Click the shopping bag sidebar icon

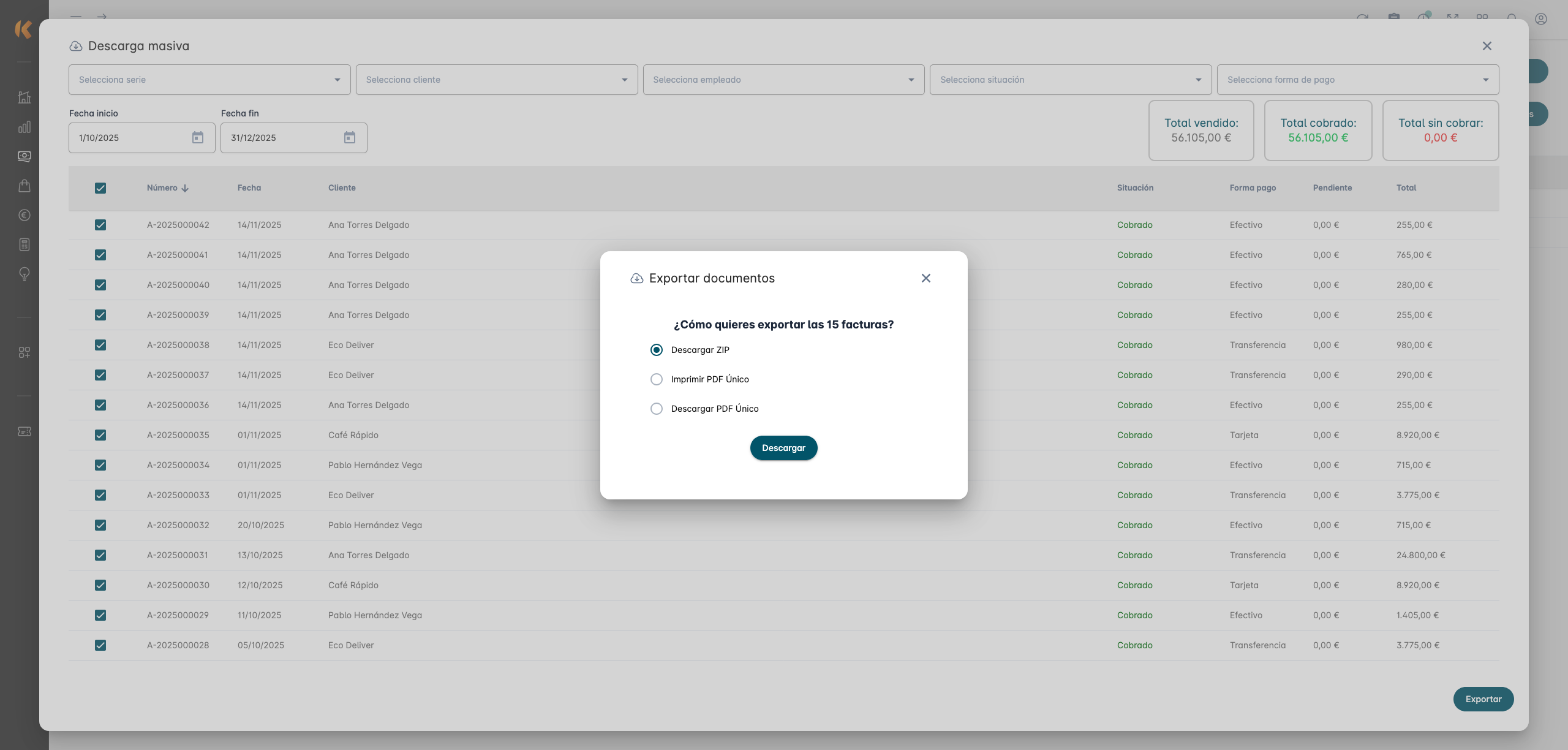click(x=24, y=186)
